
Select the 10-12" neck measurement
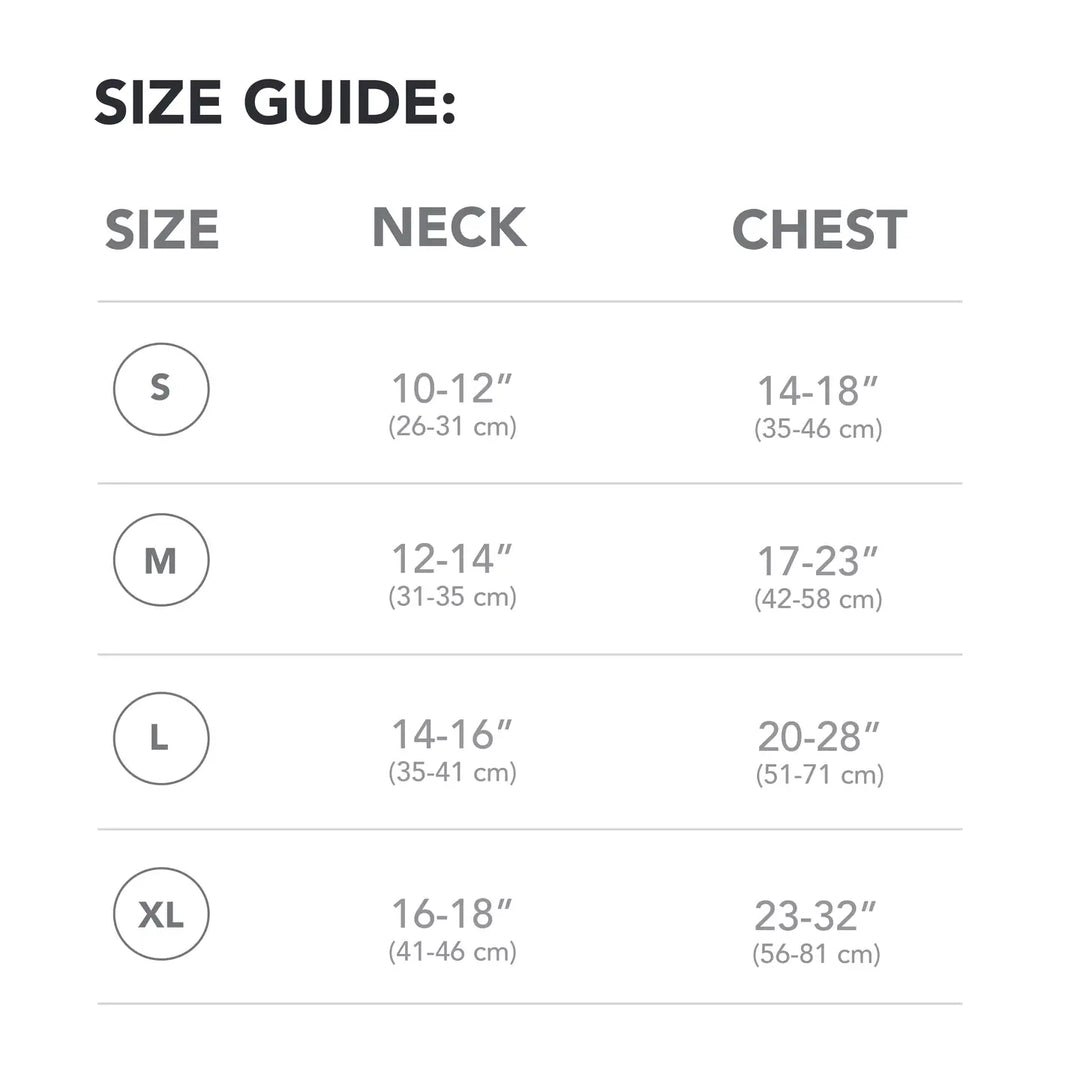pyautogui.click(x=452, y=388)
